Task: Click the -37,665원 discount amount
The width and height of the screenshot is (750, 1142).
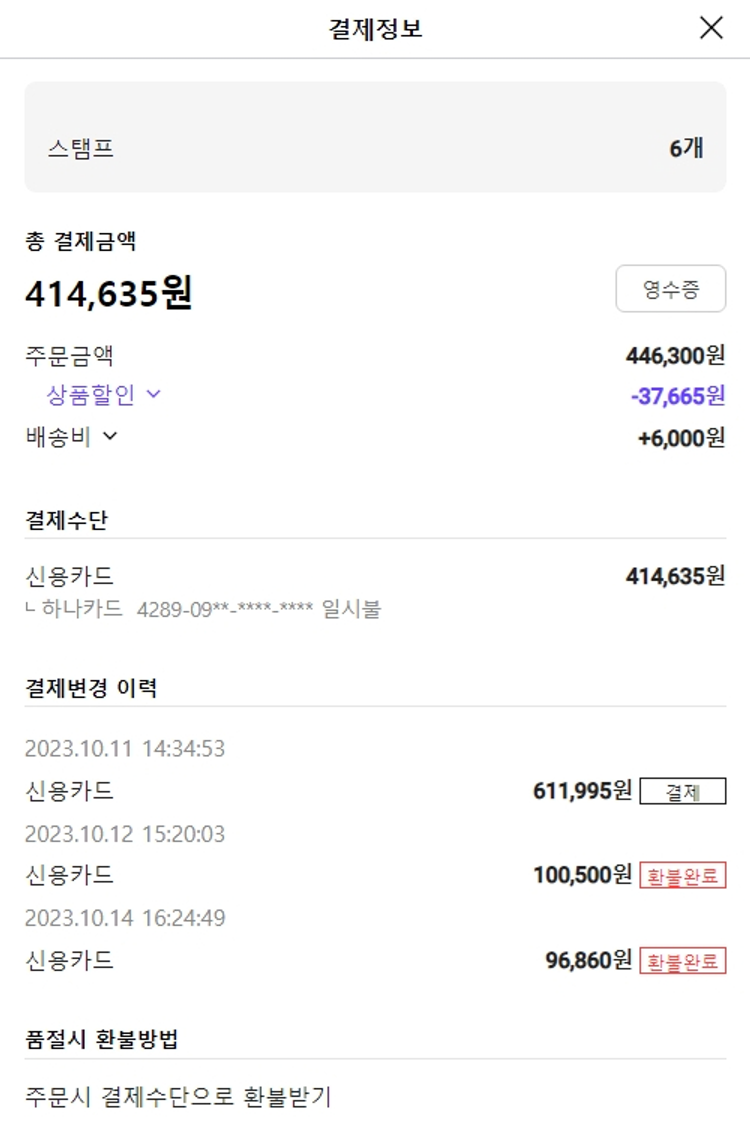Action: pos(677,396)
